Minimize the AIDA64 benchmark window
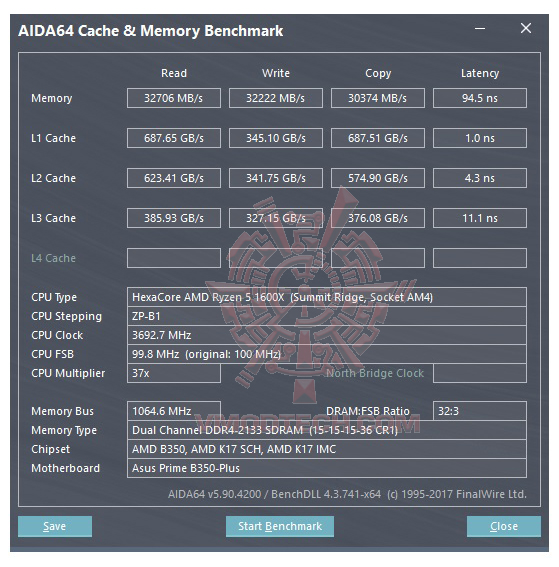The height and width of the screenshot is (567, 559). click(x=480, y=28)
